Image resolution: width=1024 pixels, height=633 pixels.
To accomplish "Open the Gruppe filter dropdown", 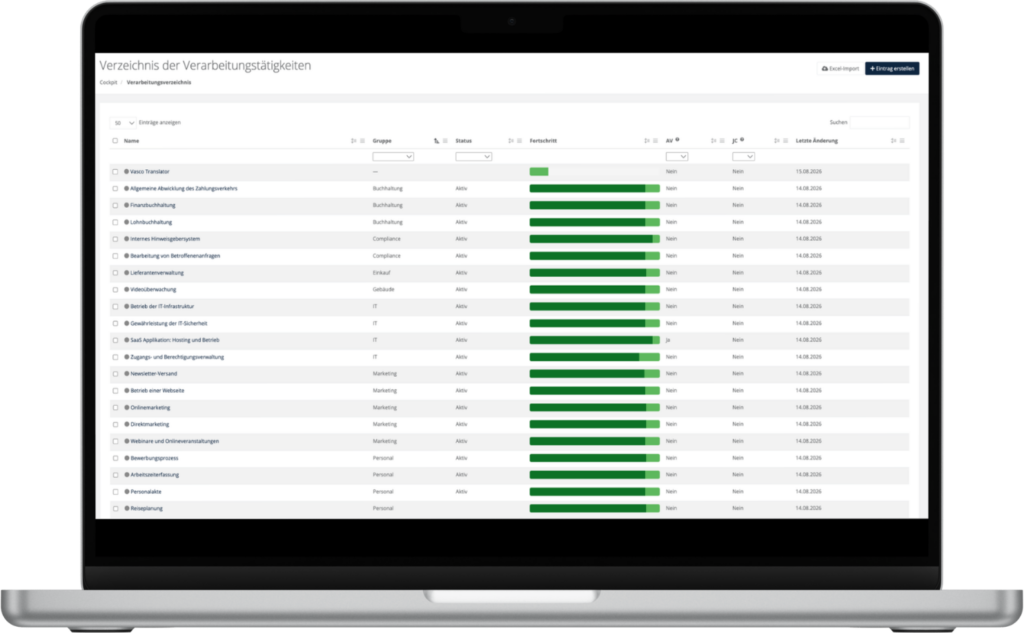I will click(x=393, y=157).
